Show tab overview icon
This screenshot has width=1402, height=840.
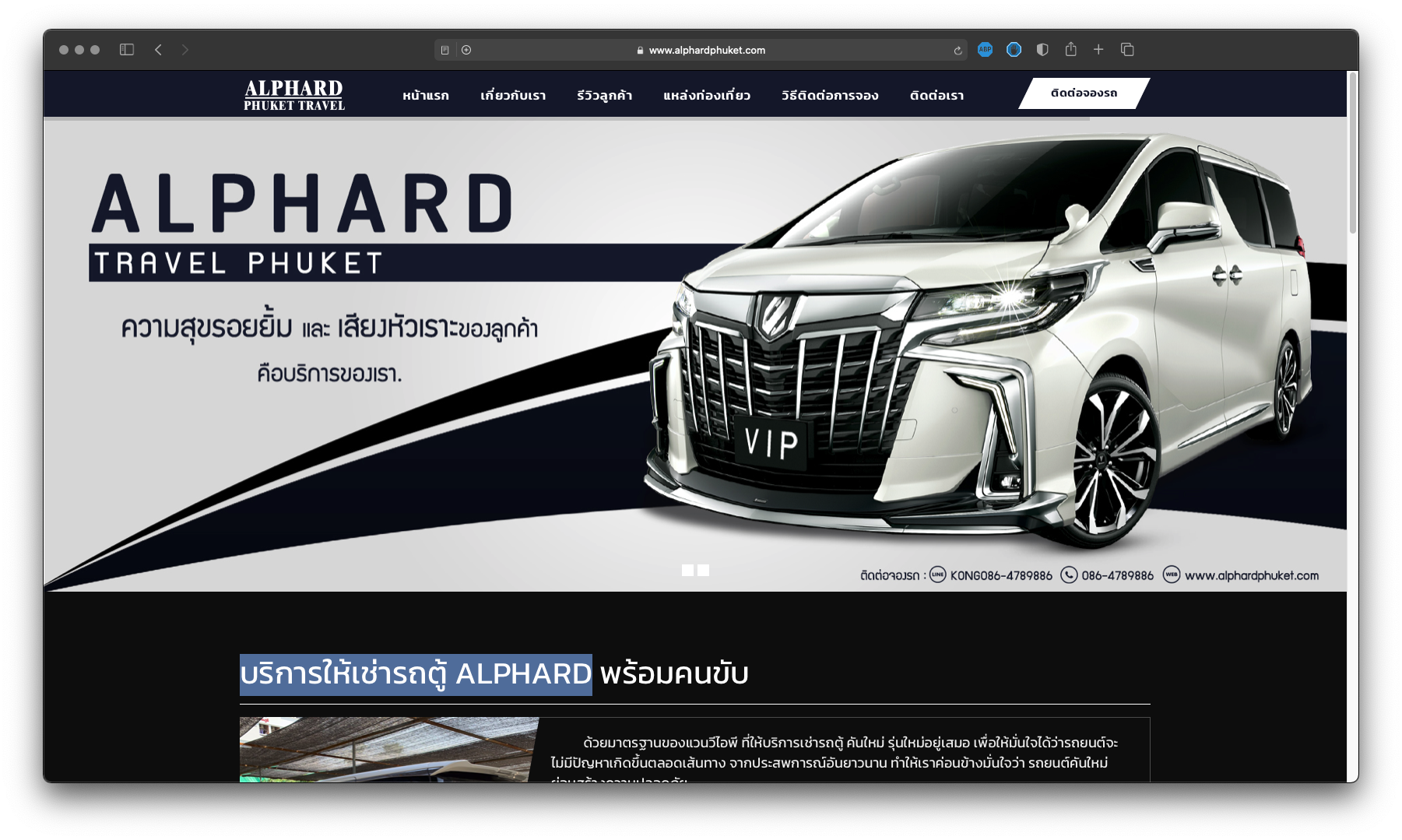coord(1127,49)
